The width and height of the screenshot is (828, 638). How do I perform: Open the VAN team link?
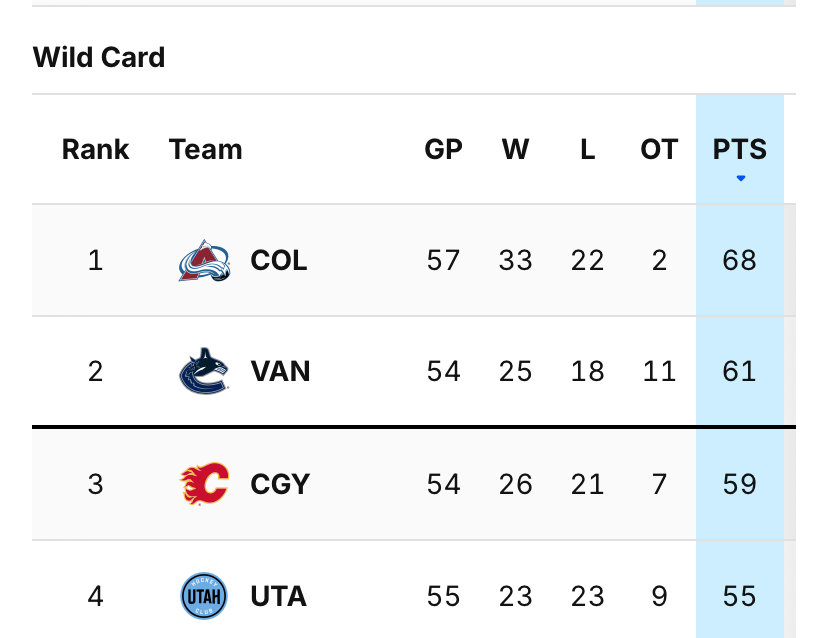280,371
